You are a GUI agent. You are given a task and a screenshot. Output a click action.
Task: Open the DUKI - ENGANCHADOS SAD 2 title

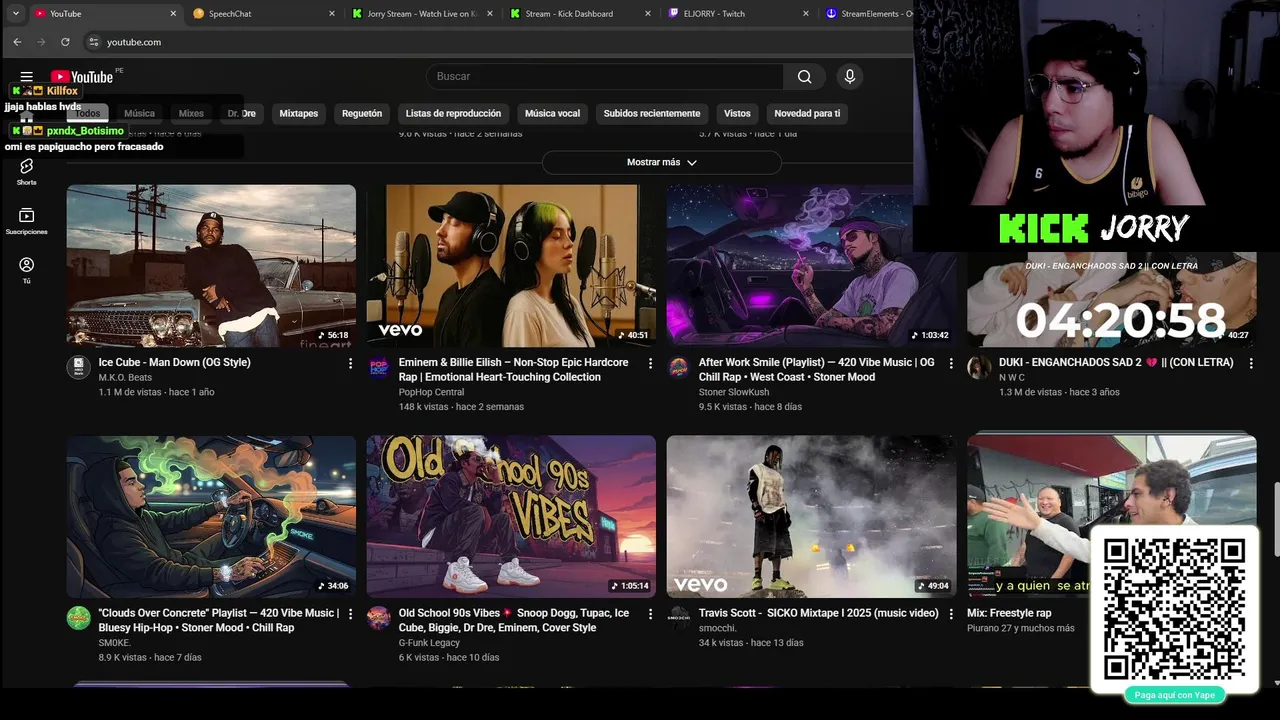point(1116,363)
